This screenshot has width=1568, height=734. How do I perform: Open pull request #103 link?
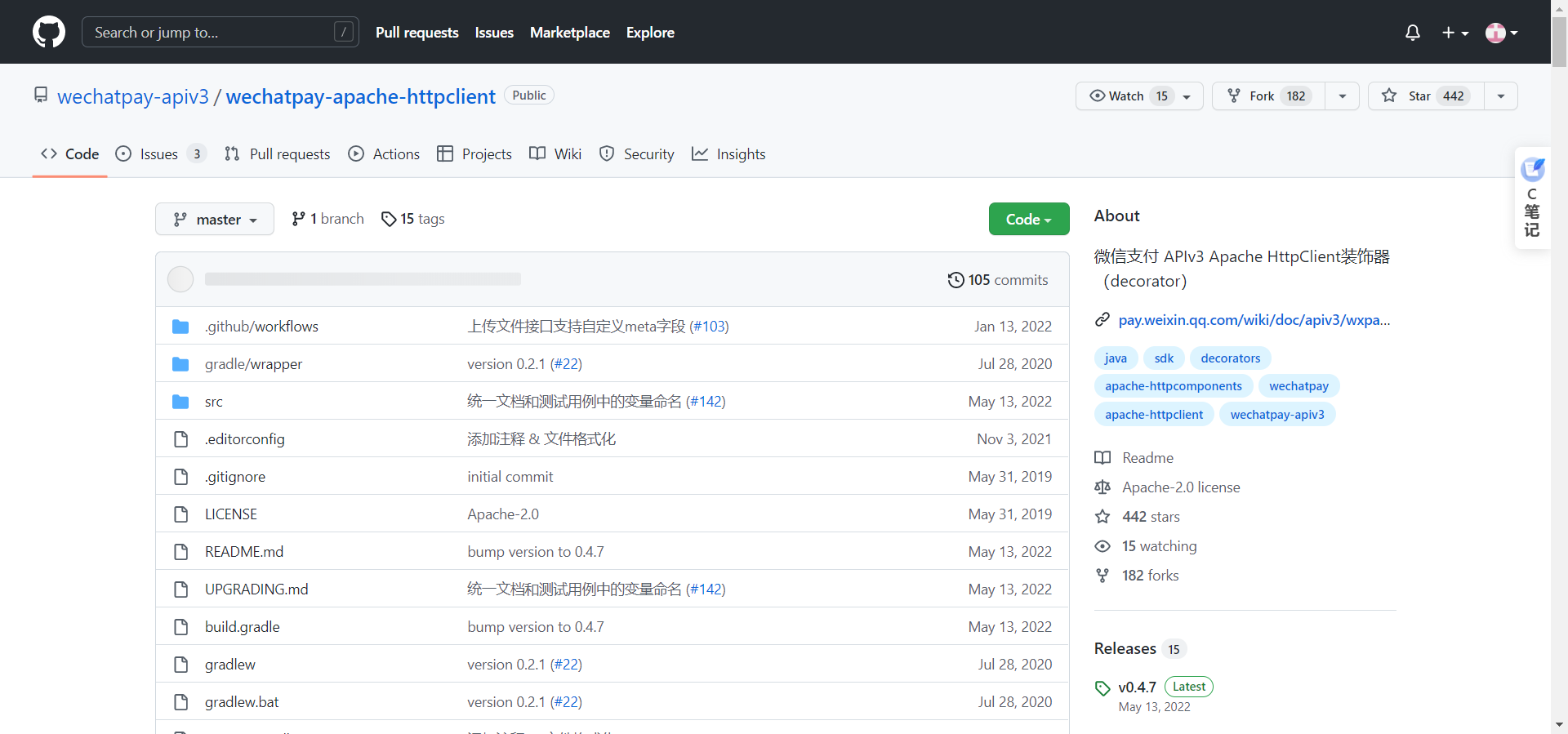pos(709,327)
